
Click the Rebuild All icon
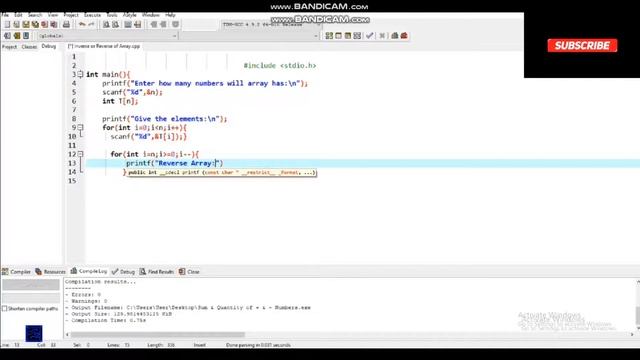(x=357, y=36)
